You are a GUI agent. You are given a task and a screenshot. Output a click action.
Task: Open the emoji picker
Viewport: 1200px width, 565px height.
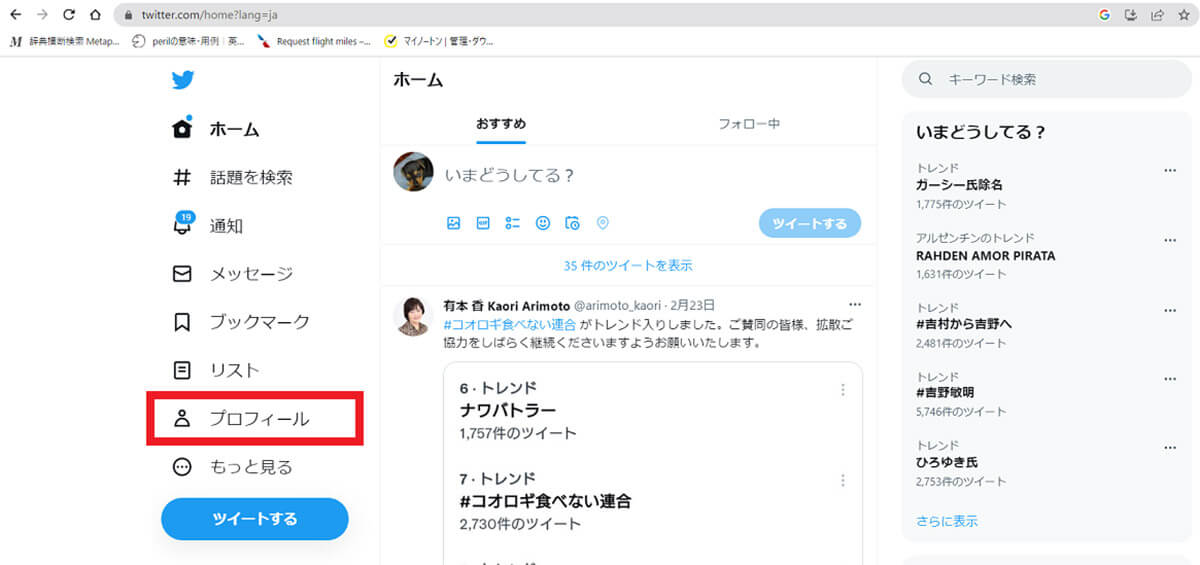coord(543,223)
